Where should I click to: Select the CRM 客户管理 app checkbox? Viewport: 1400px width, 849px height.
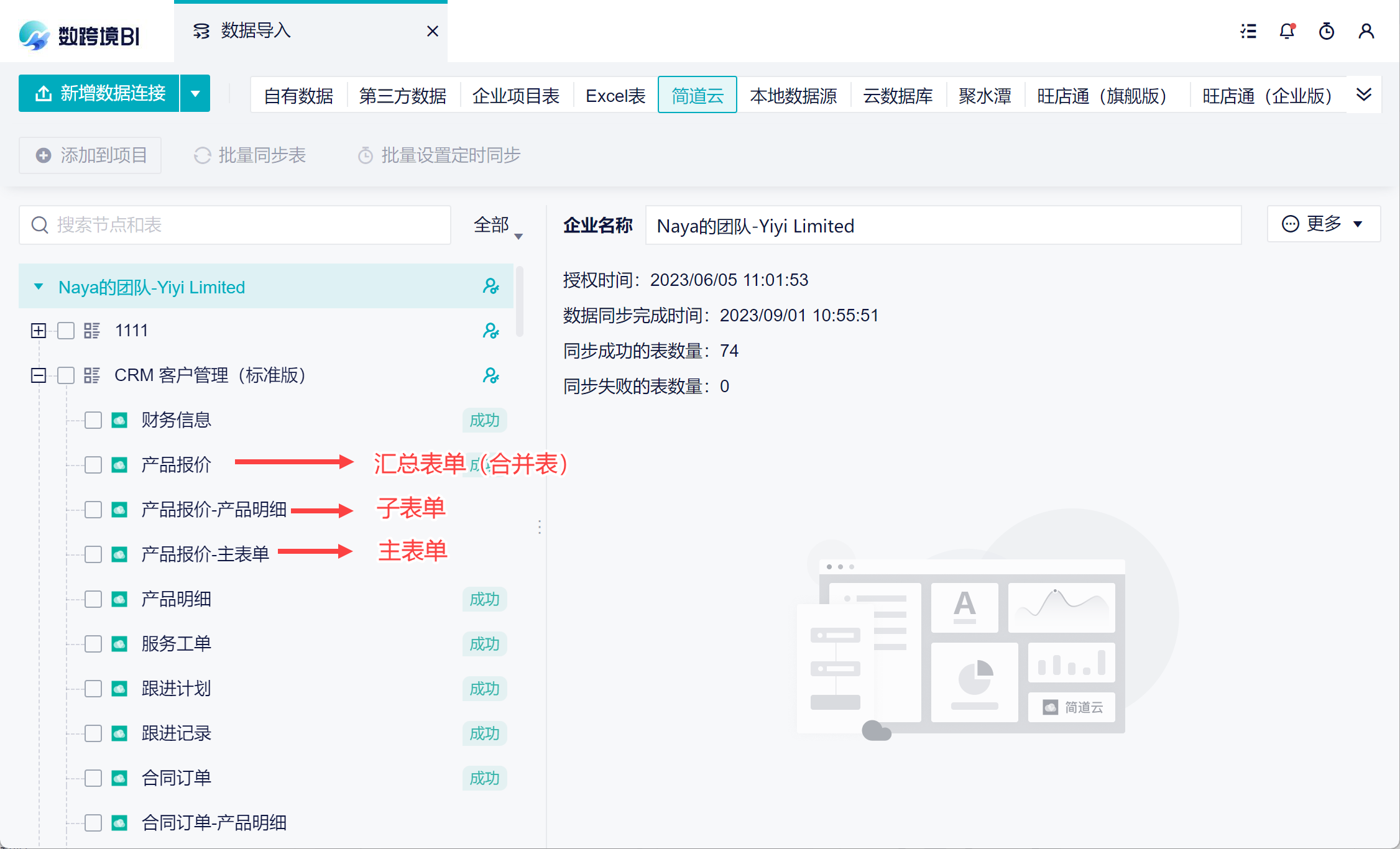66,375
